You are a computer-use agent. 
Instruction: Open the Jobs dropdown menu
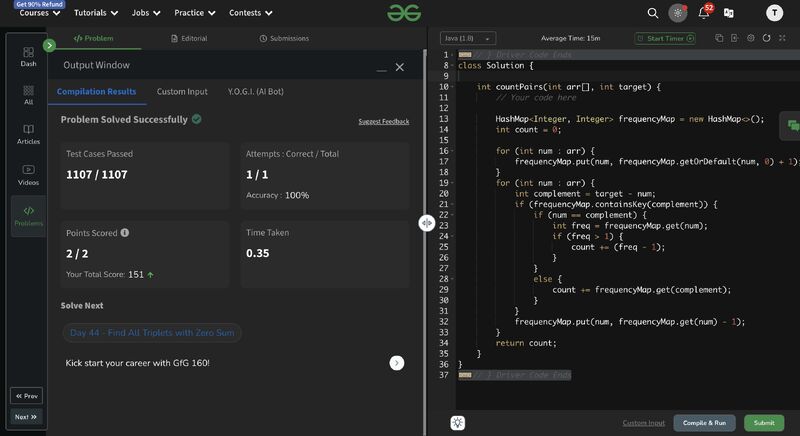point(146,13)
